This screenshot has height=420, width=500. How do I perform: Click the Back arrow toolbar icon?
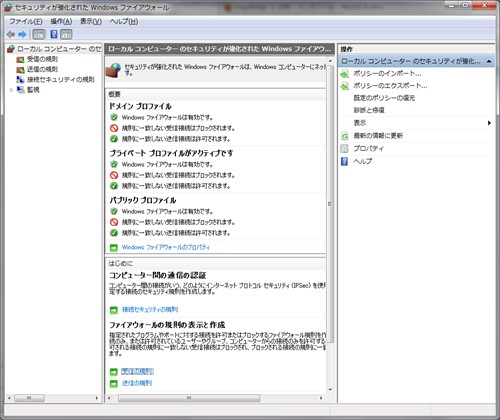[11, 34]
